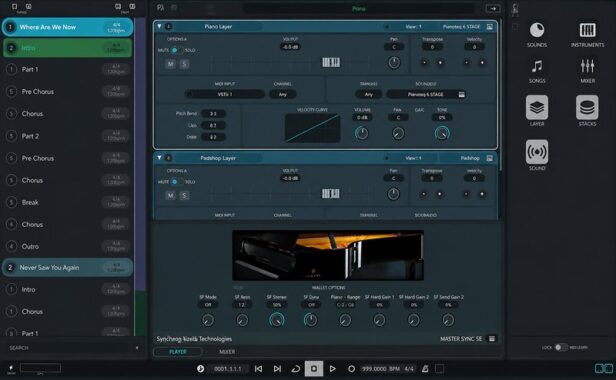Switch to the PLAYER tab
616x380 pixels.
(178, 352)
